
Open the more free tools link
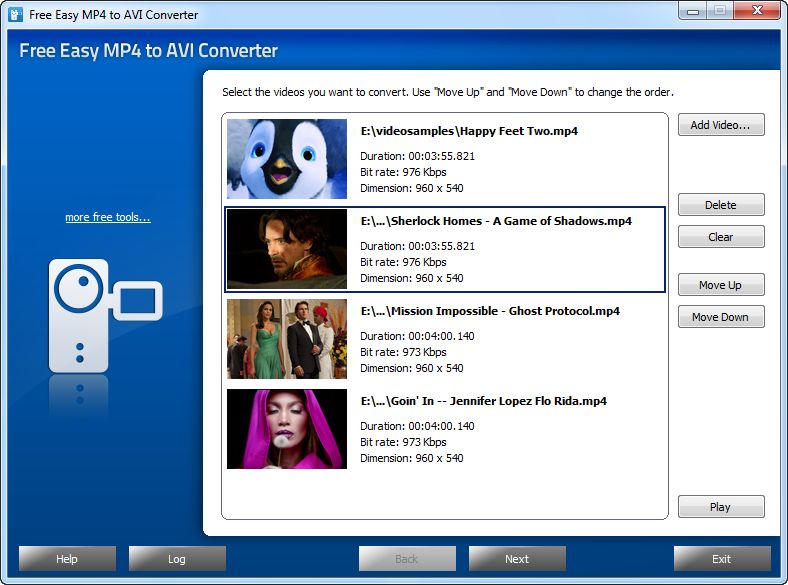point(108,217)
